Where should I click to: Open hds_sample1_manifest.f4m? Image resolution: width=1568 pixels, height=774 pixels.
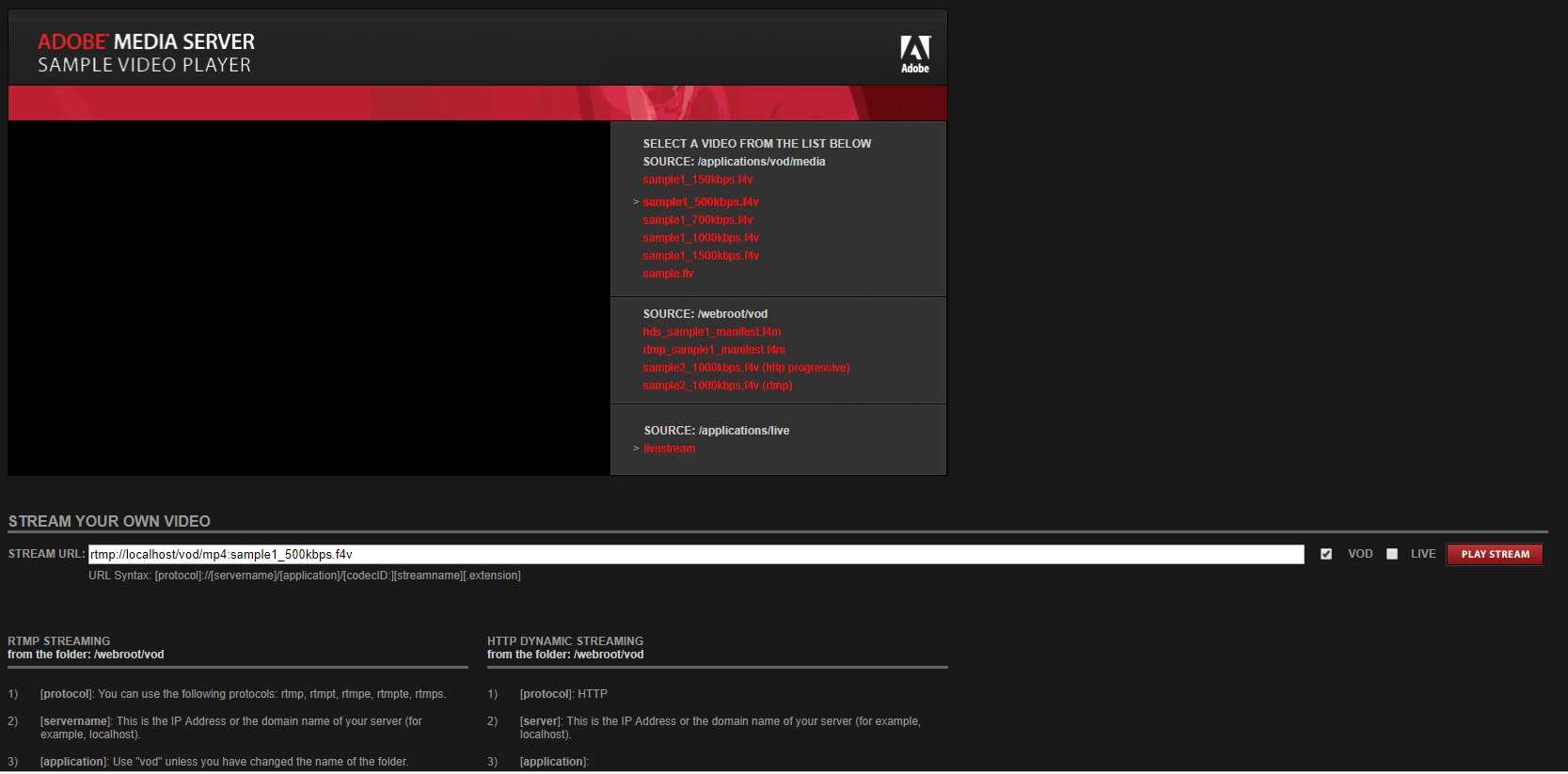pos(712,332)
